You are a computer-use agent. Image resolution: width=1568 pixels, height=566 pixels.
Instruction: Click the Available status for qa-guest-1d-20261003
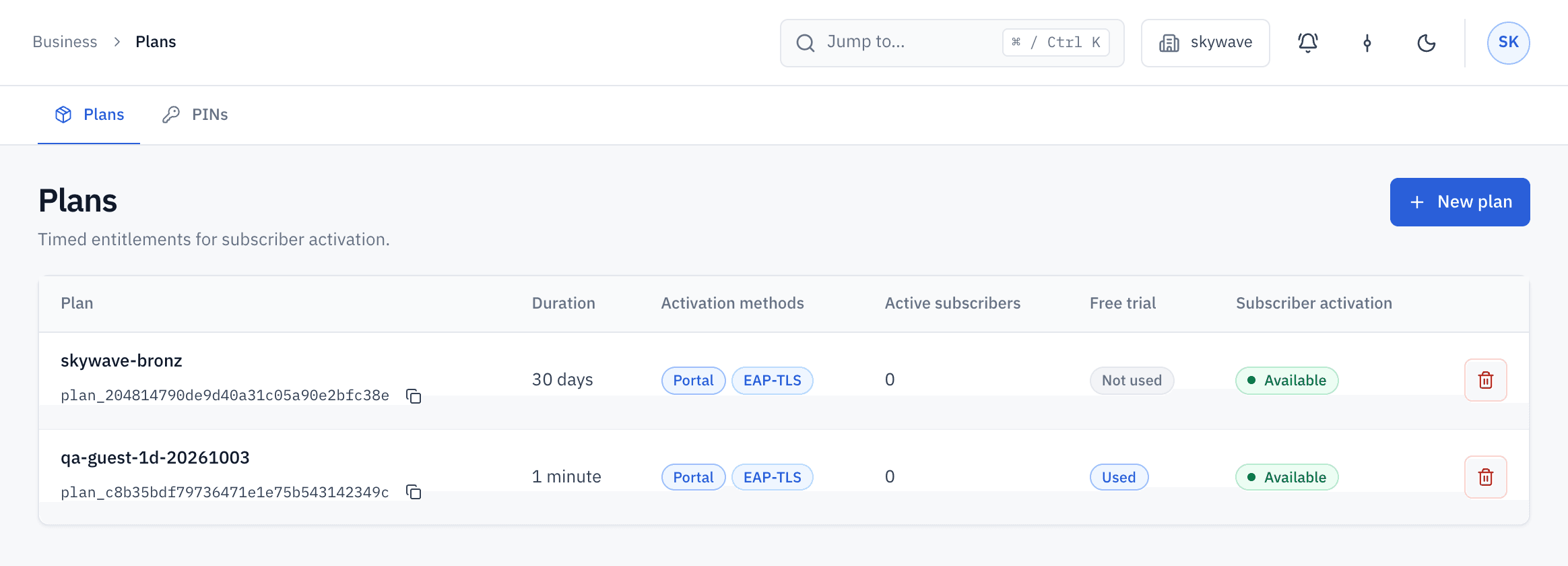coord(1286,478)
